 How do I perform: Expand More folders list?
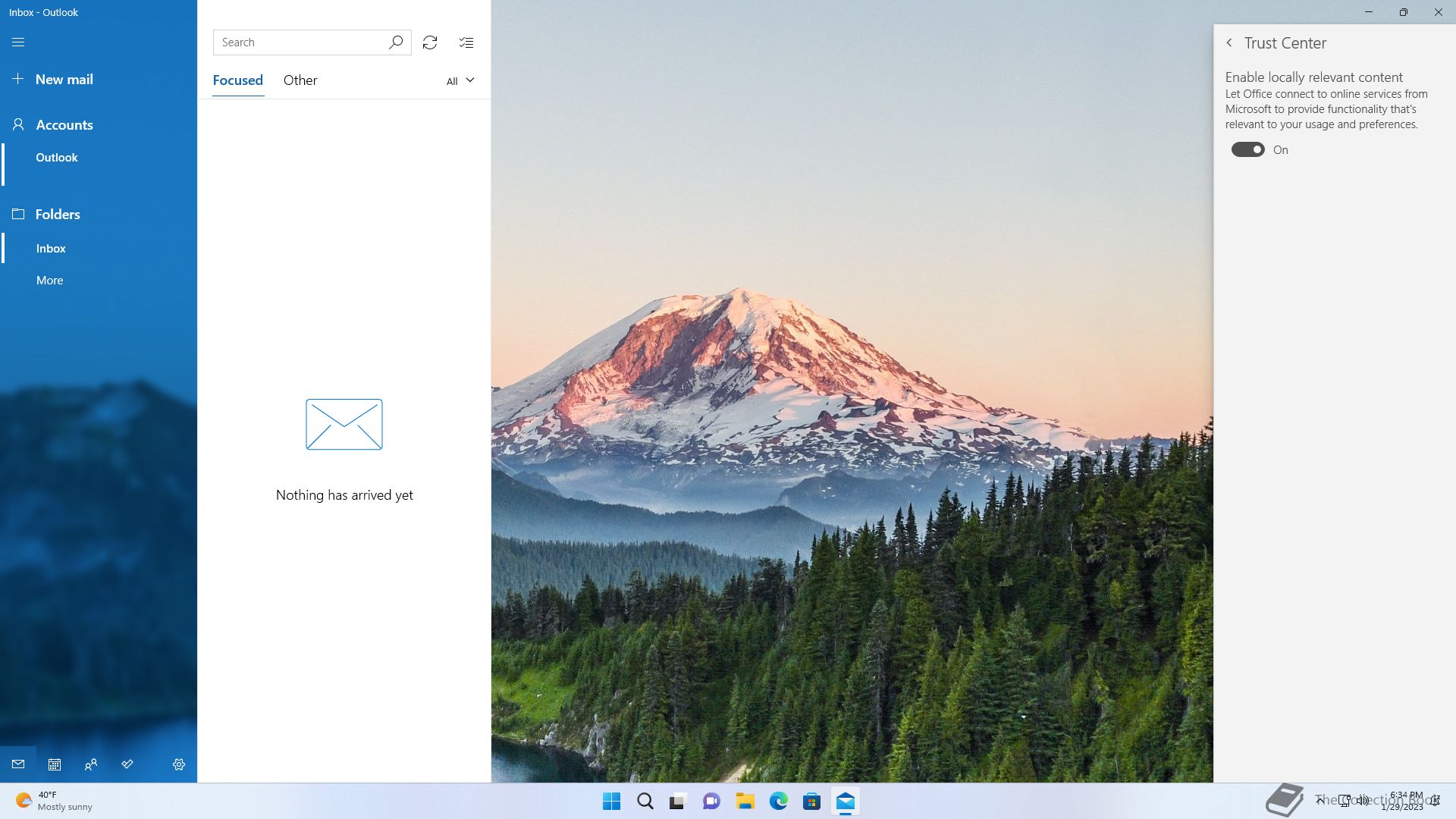click(50, 281)
